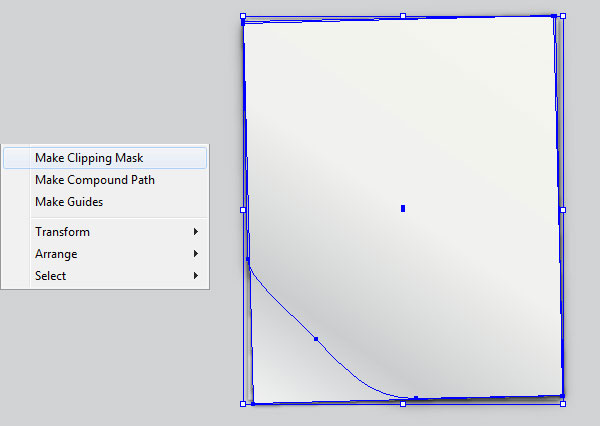The height and width of the screenshot is (426, 600).
Task: Click the top-right bounding box handle
Action: click(x=563, y=16)
